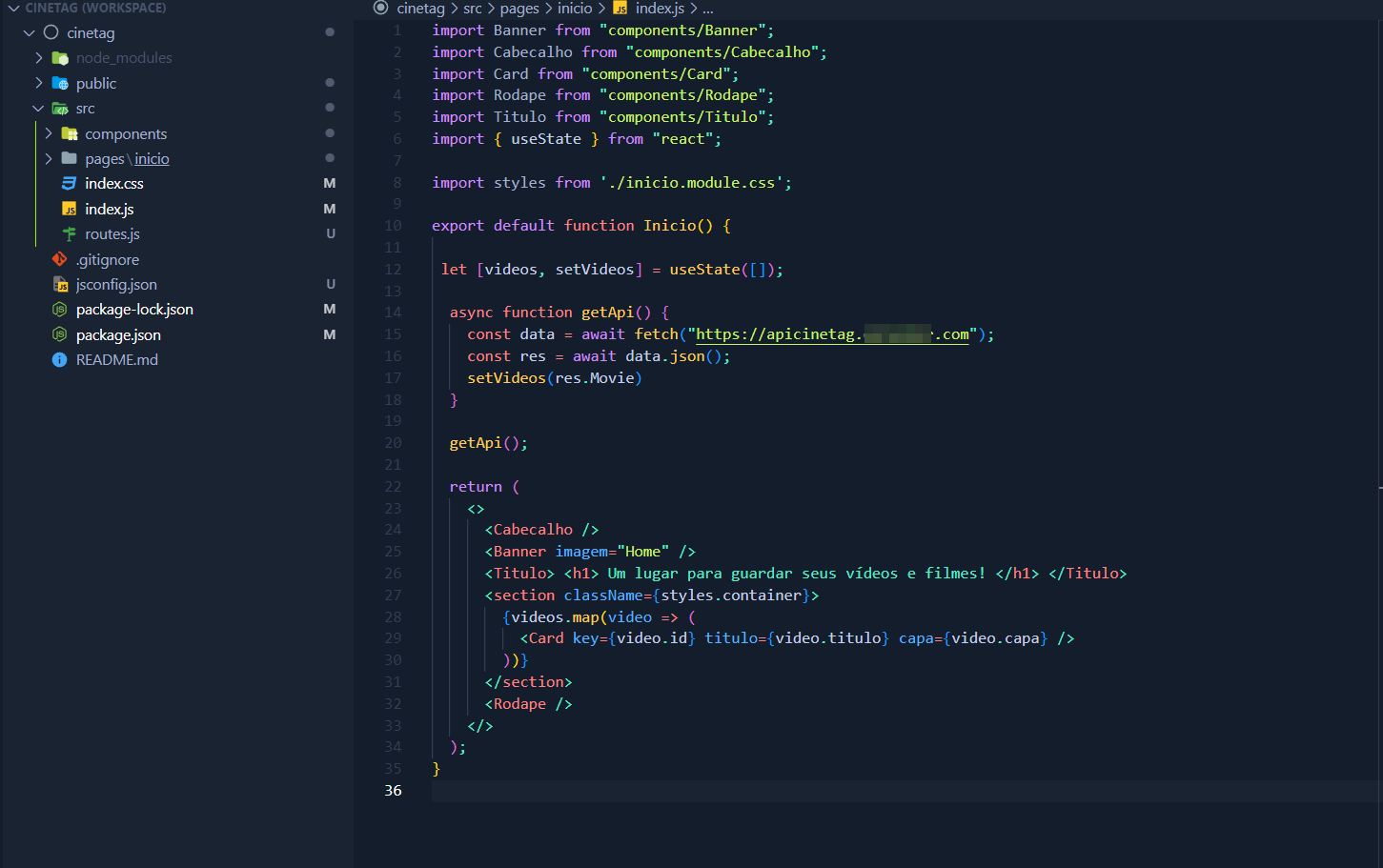
Task: Click the README.md info icon
Action: point(59,359)
